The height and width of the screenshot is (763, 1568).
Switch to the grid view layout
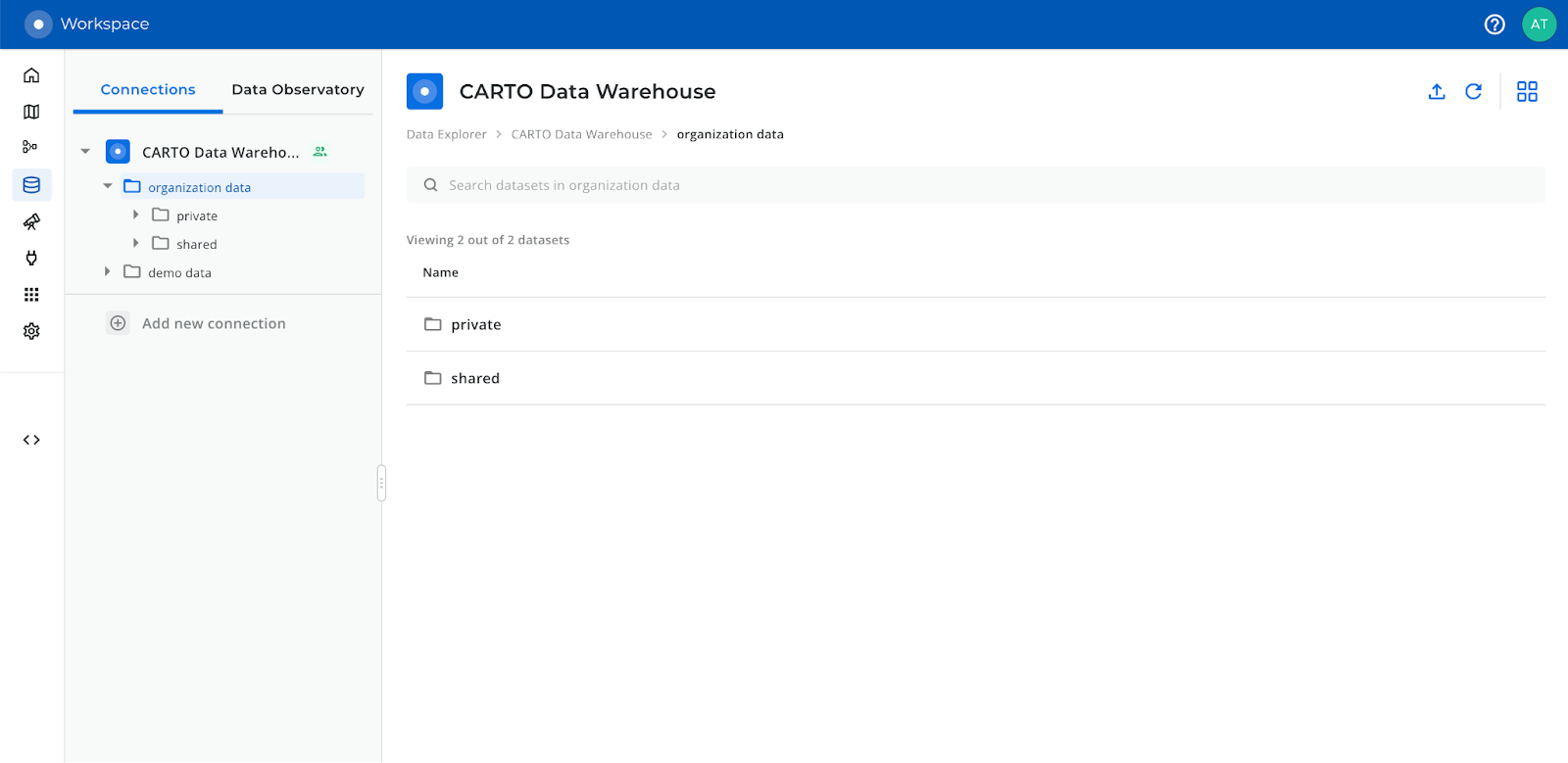(1527, 92)
